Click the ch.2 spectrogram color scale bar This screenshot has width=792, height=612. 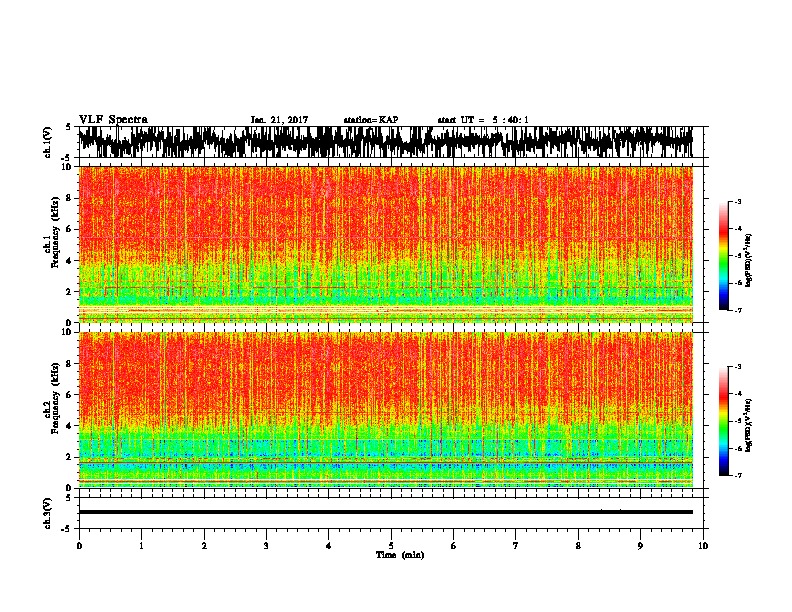724,421
